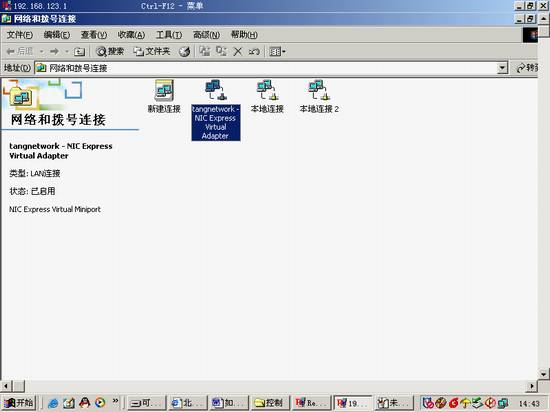
Task: Click the horizontal scrollbar right arrow
Action: coord(532,386)
